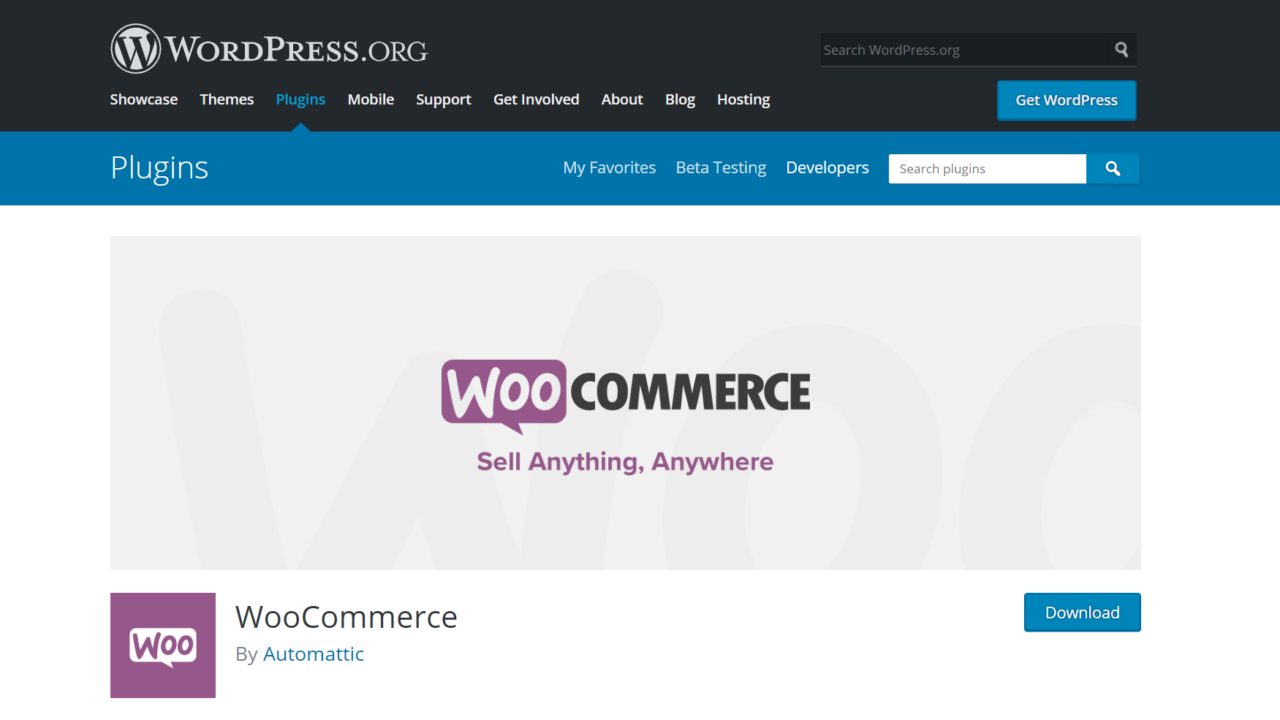Click the Get WordPress button
The image size is (1280, 720).
tap(1067, 100)
